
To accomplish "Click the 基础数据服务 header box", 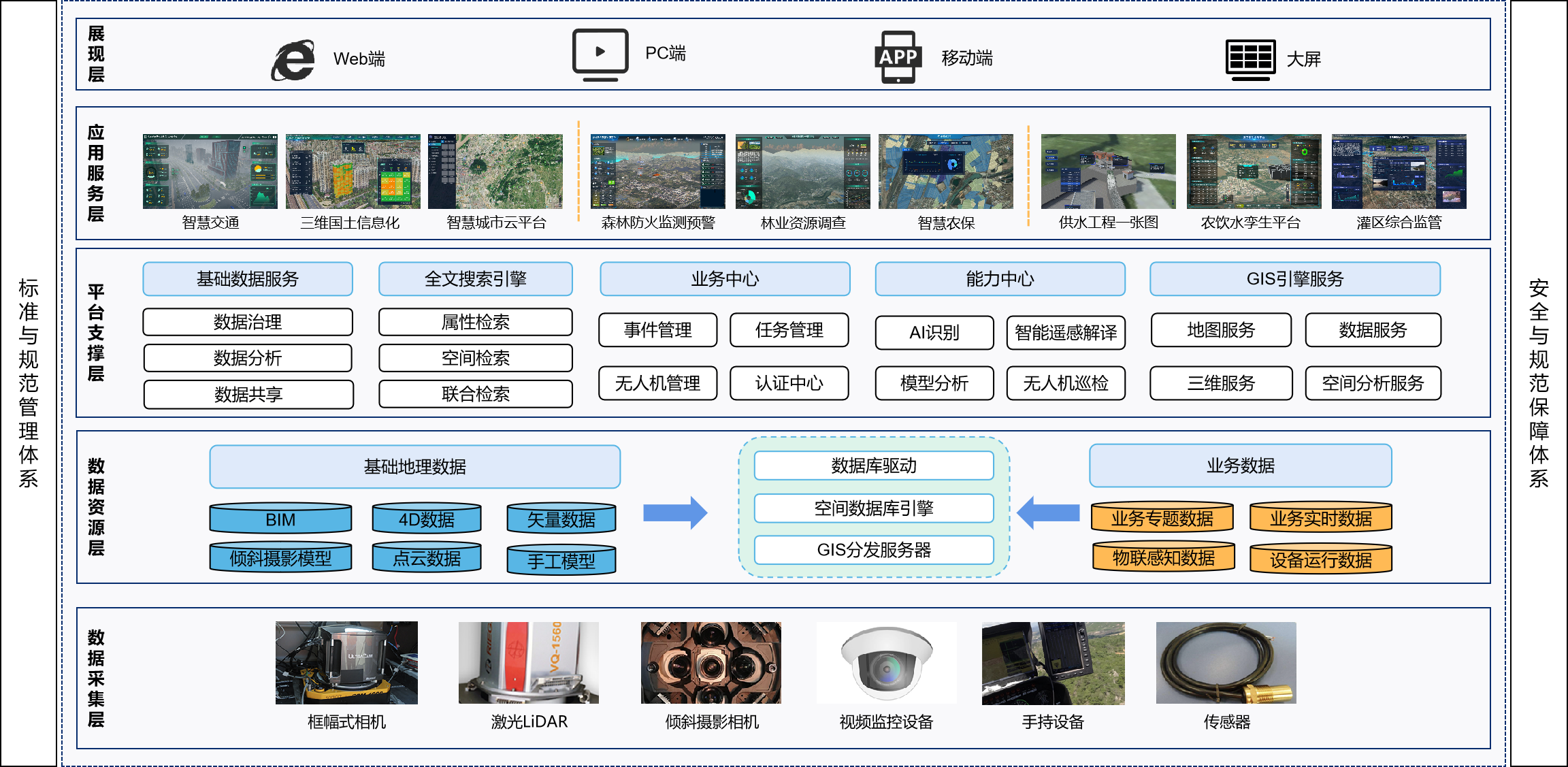I will click(248, 279).
